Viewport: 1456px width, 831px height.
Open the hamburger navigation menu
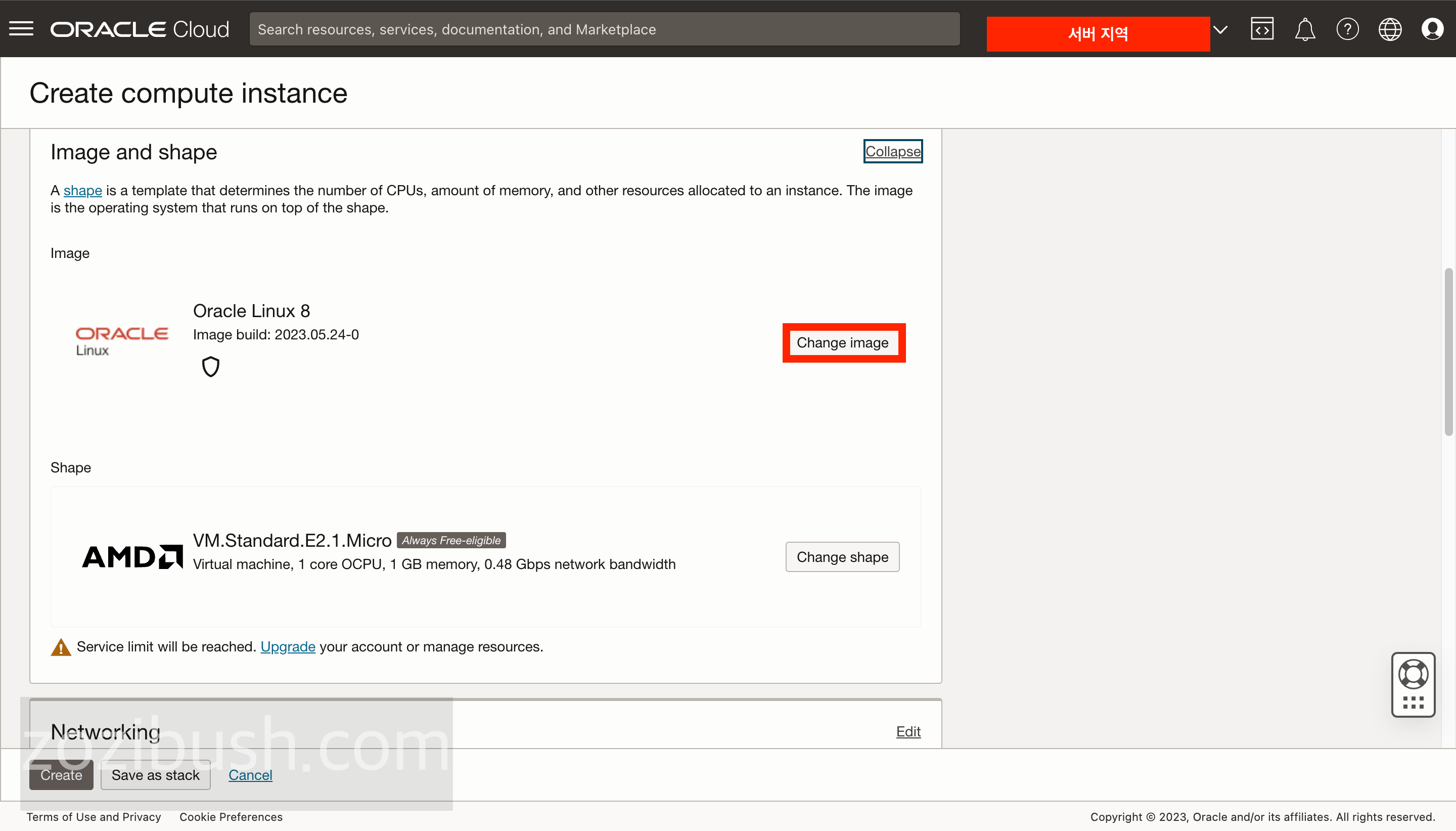click(21, 28)
